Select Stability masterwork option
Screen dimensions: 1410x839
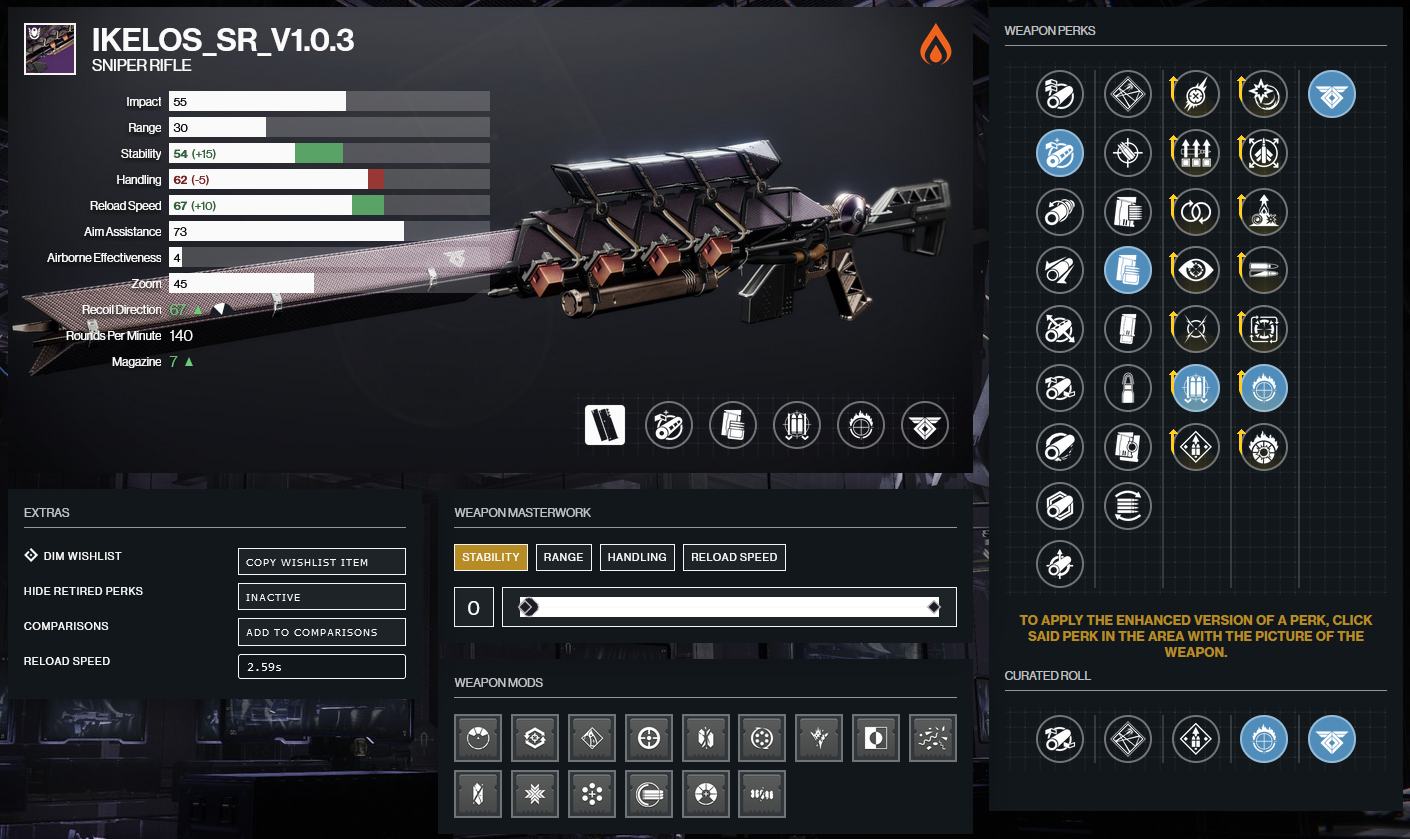pos(491,557)
